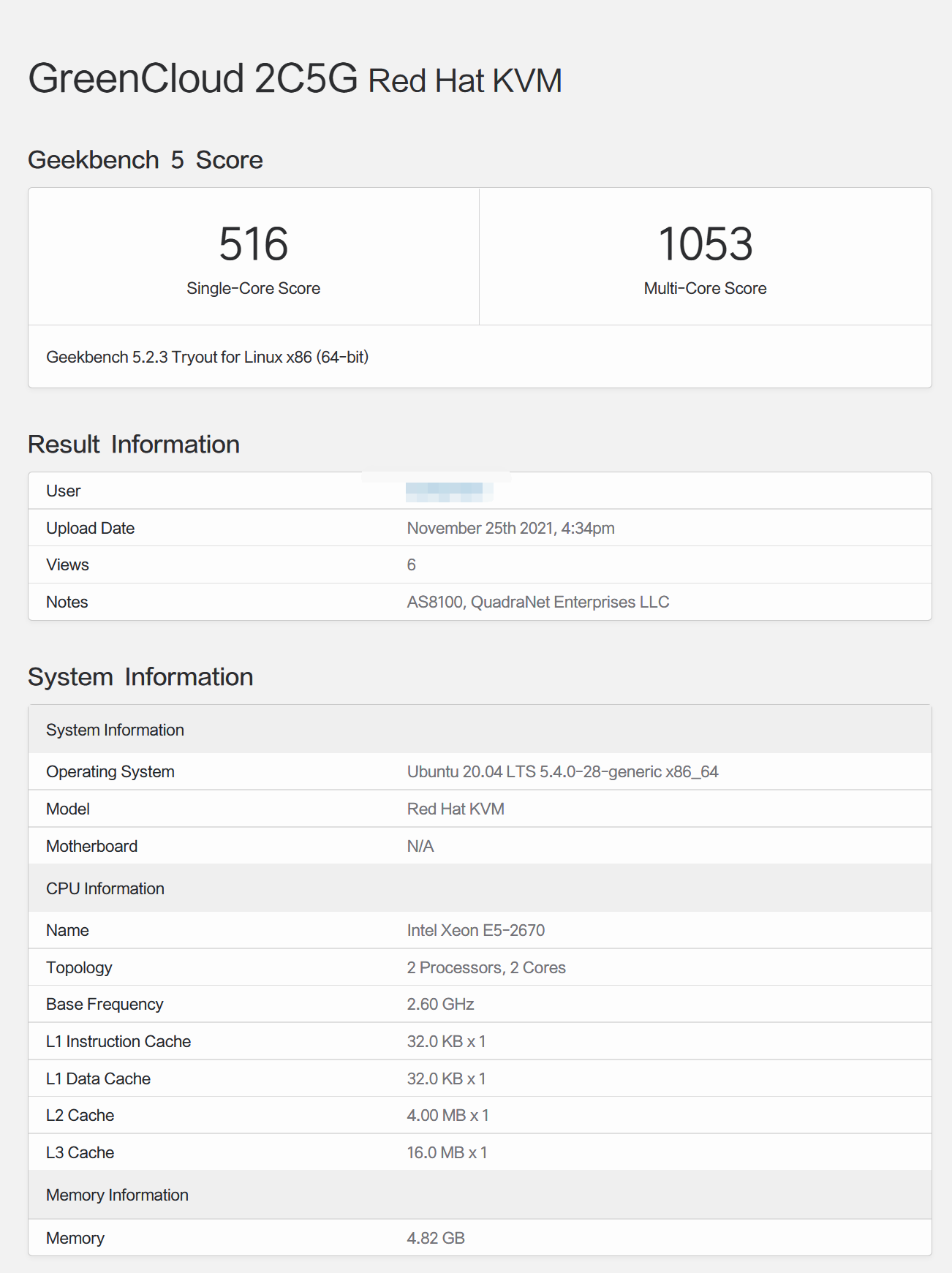Image resolution: width=952 pixels, height=1273 pixels.
Task: Click the 'Upload Date' label
Action: coord(91,528)
